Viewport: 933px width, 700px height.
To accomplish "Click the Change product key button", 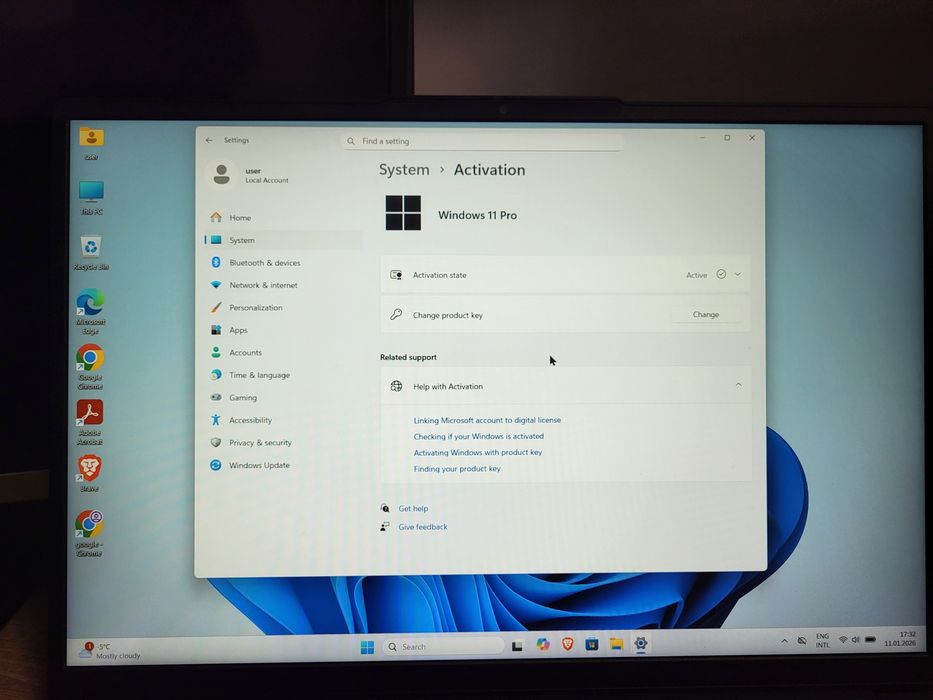I will click(706, 314).
